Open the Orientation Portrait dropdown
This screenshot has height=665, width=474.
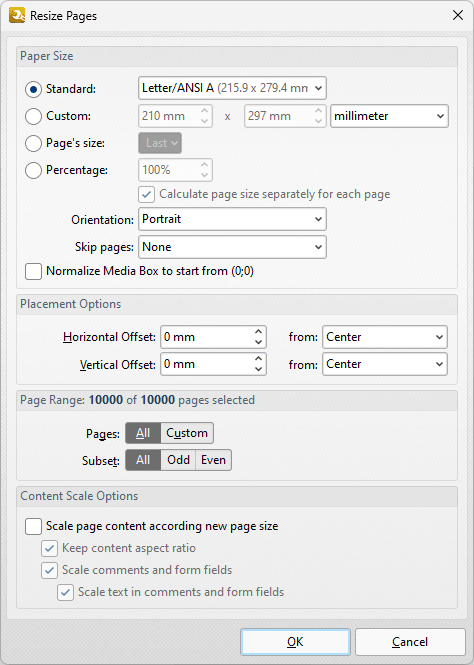(232, 219)
